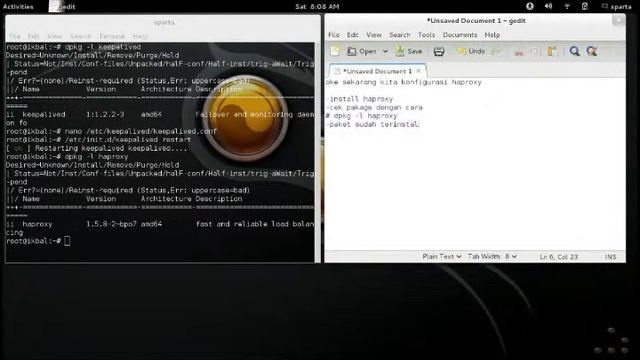Cut selection using scissors icon
The height and width of the screenshot is (360, 640).
point(519,51)
